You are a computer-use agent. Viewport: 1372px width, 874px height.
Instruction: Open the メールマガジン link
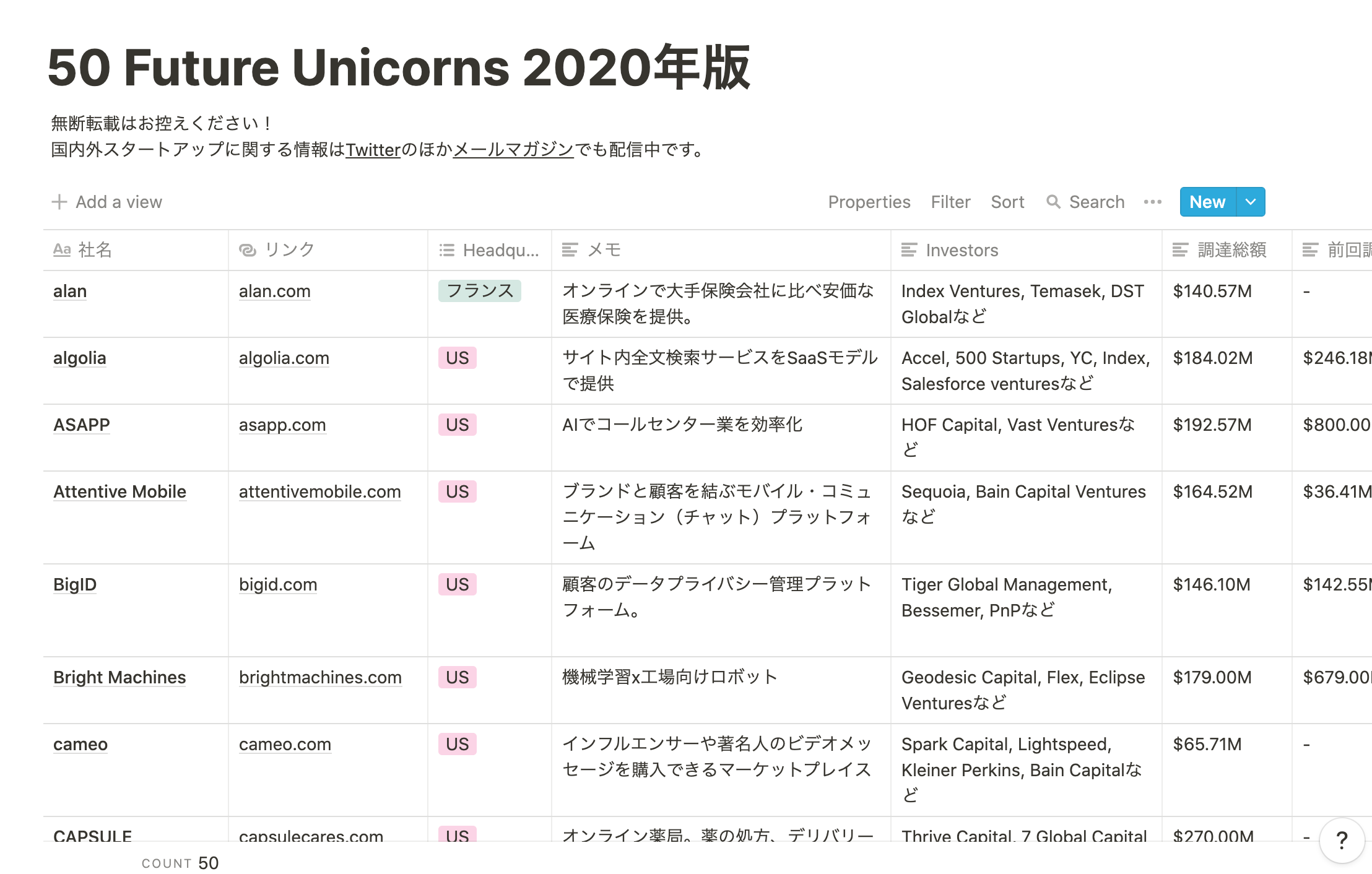click(x=513, y=150)
